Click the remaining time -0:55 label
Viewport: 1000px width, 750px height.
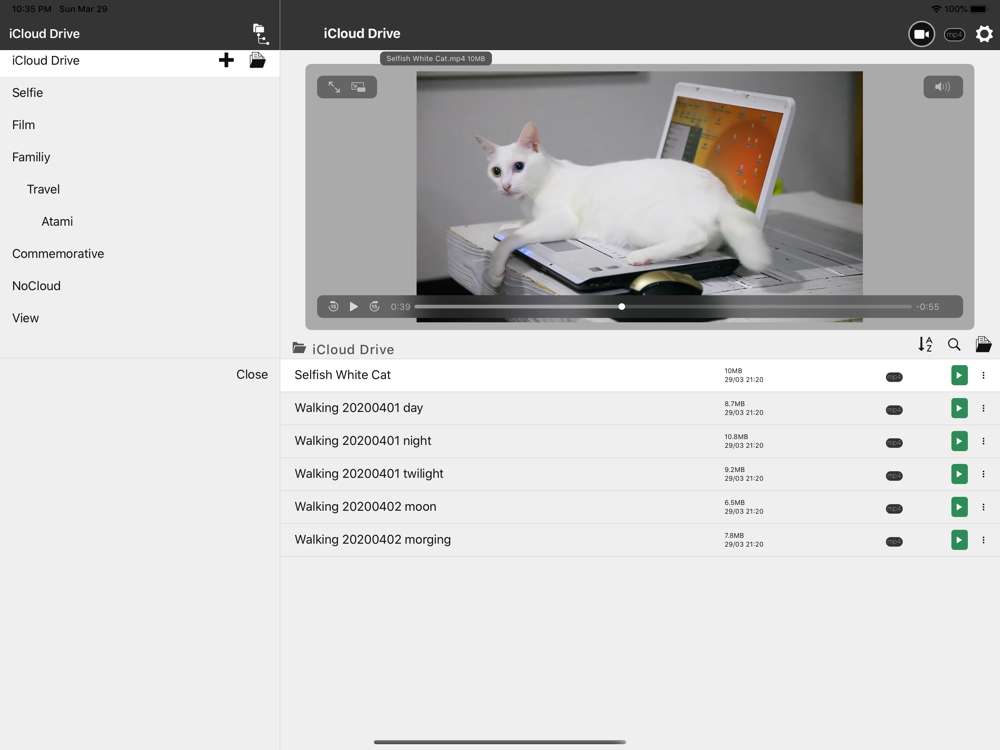[x=927, y=307]
